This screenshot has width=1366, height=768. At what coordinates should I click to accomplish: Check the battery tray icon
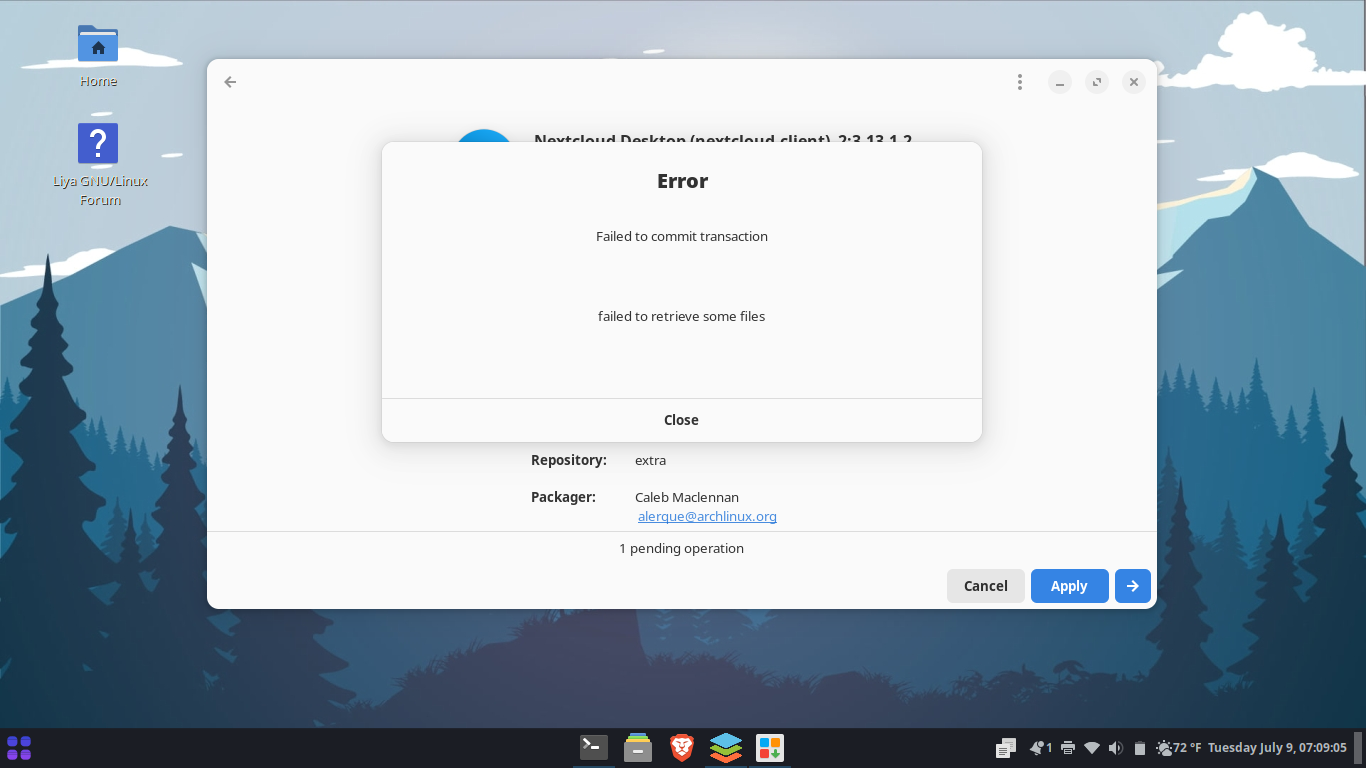pyautogui.click(x=1139, y=748)
